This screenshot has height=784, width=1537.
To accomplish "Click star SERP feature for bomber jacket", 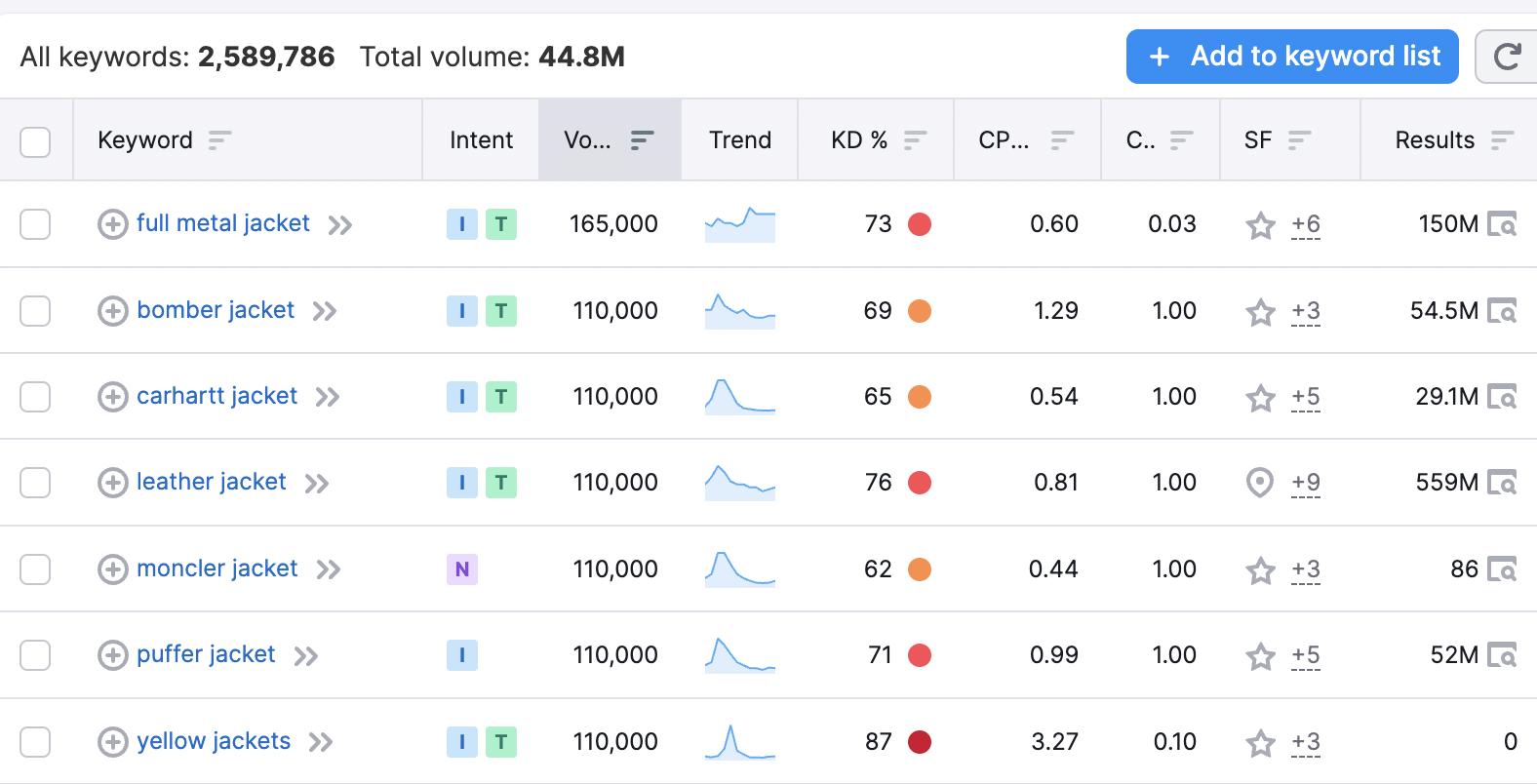I will (1261, 312).
